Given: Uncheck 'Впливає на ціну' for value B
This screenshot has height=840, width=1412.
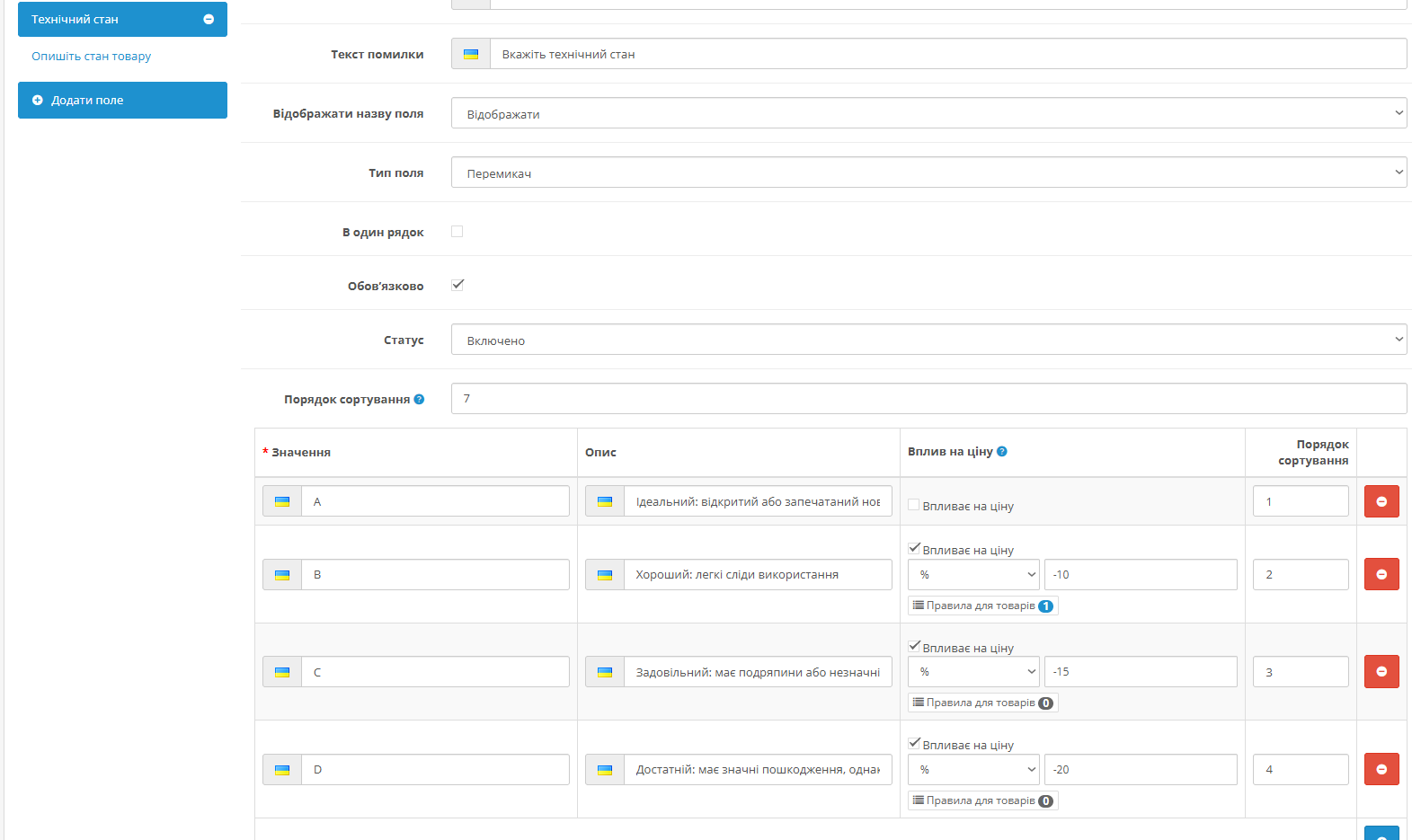Looking at the screenshot, I should click(914, 548).
